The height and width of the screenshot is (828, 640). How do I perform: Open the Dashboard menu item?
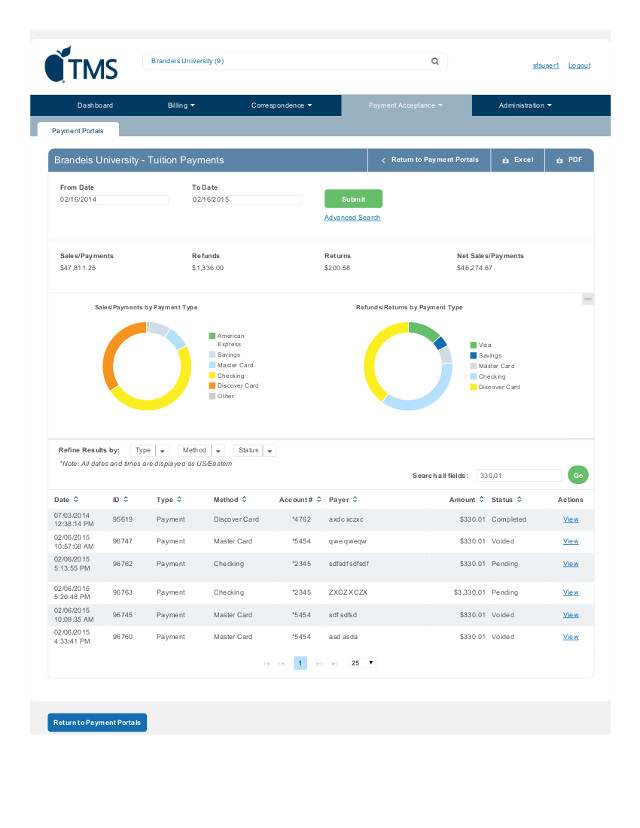(95, 106)
